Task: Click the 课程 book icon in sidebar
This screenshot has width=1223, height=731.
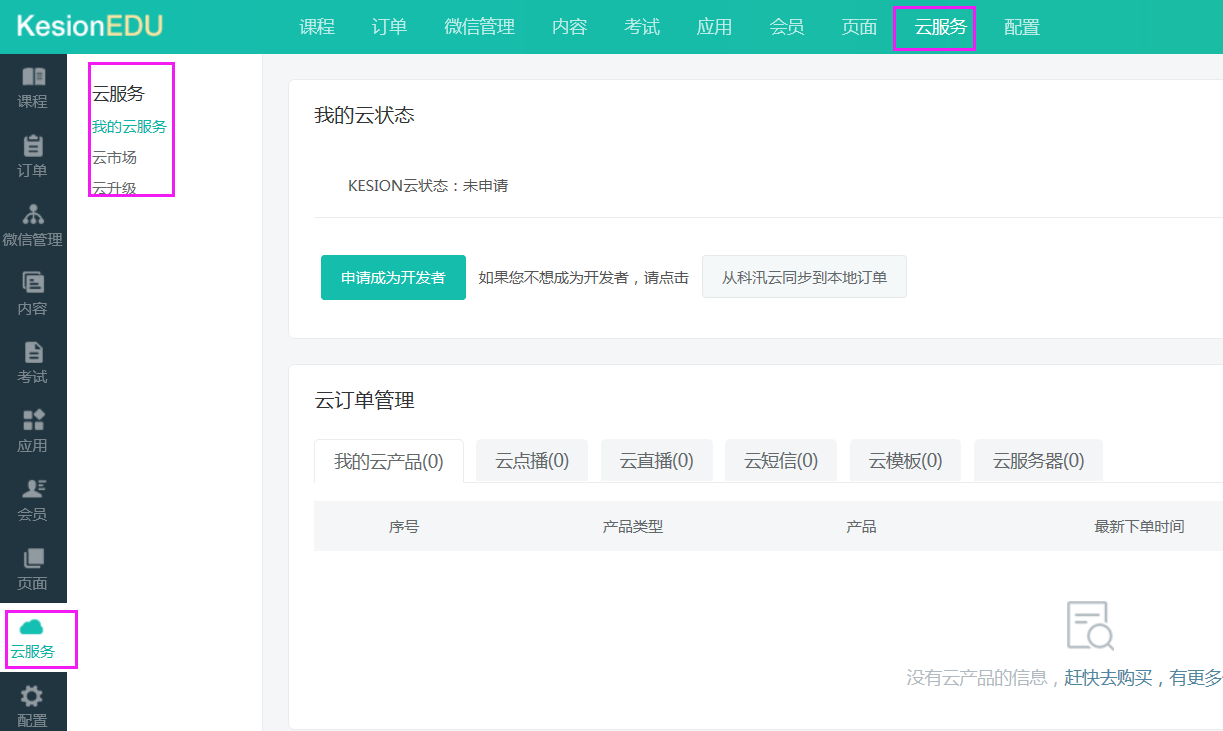Action: point(33,78)
